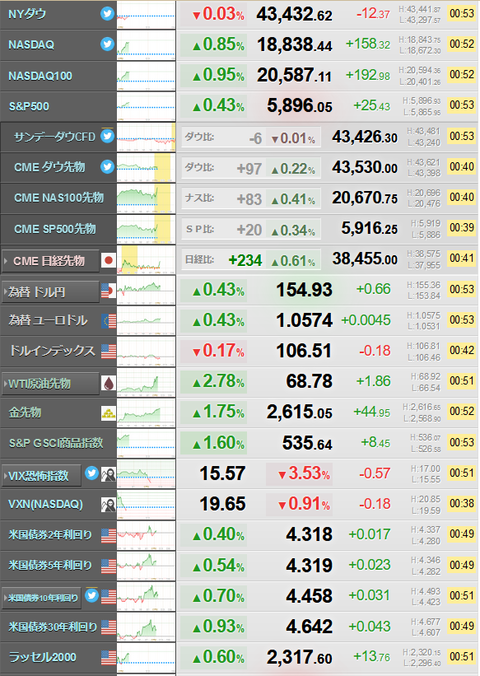Open the 為替 ユーロドル link

[x=48, y=320]
